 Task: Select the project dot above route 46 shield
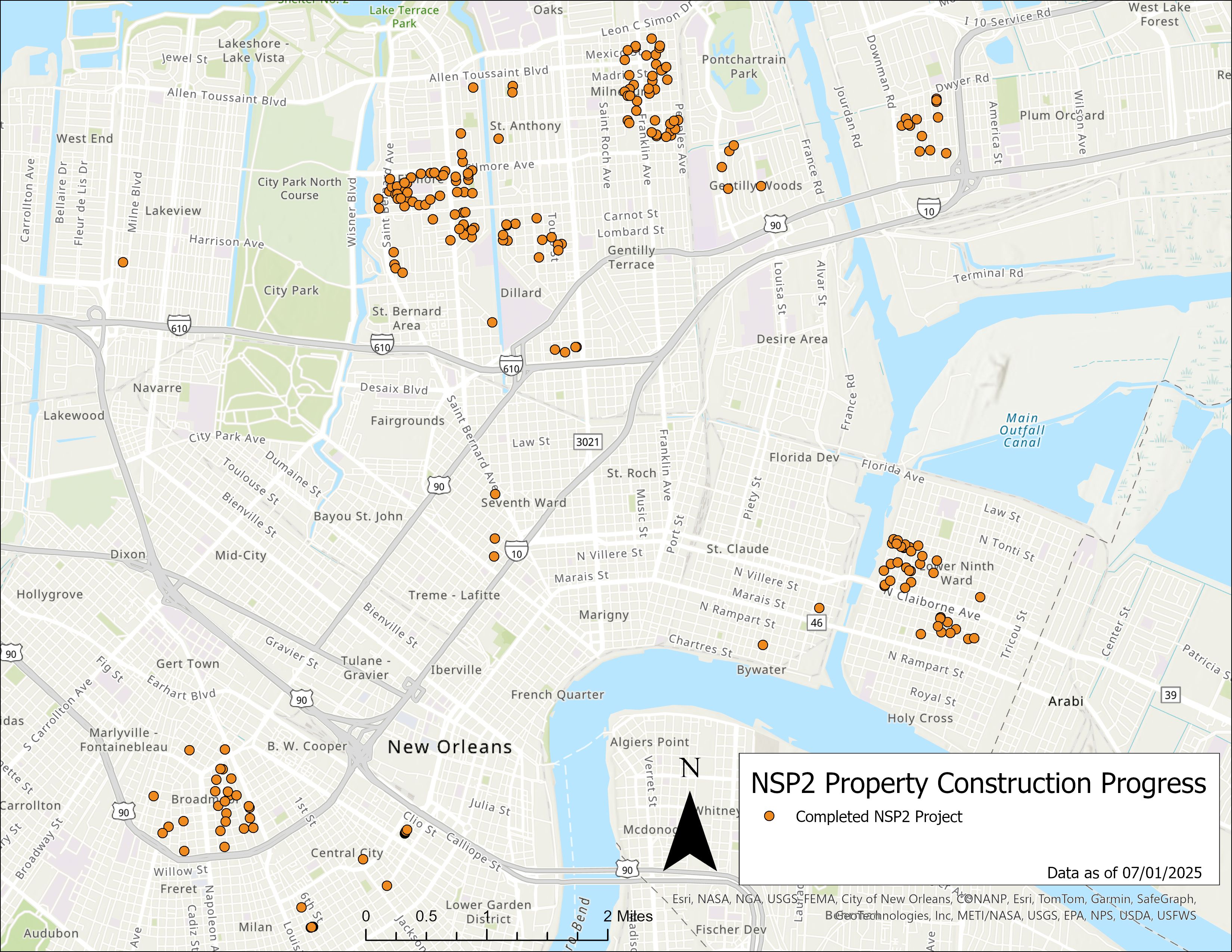click(819, 608)
